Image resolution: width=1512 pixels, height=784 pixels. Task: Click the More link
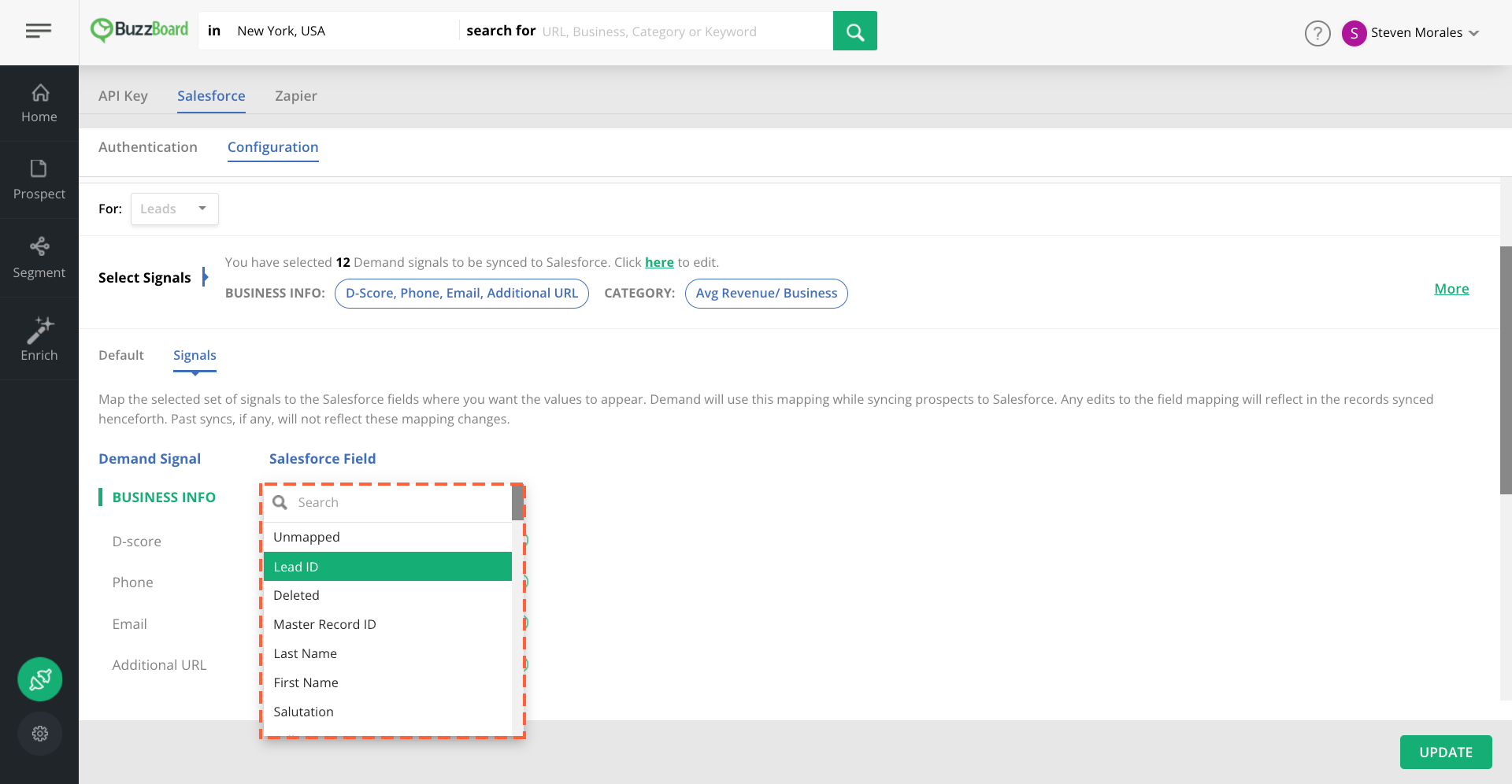tap(1451, 289)
